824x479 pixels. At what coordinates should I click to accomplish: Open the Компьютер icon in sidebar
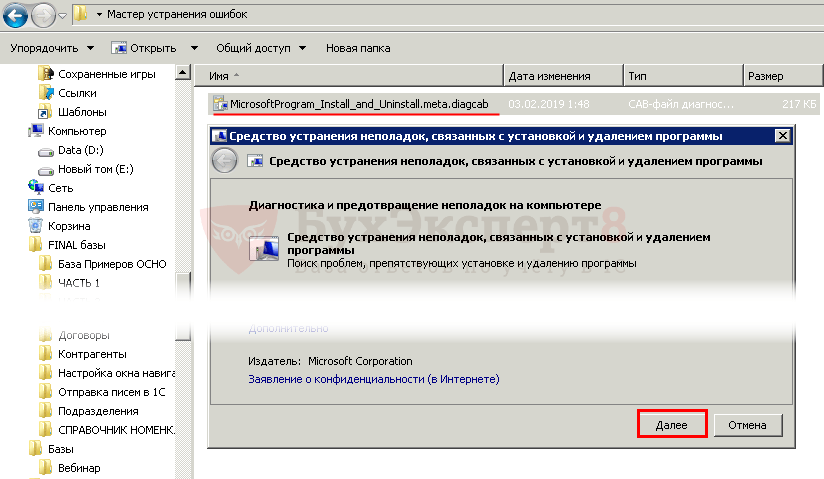tap(37, 131)
